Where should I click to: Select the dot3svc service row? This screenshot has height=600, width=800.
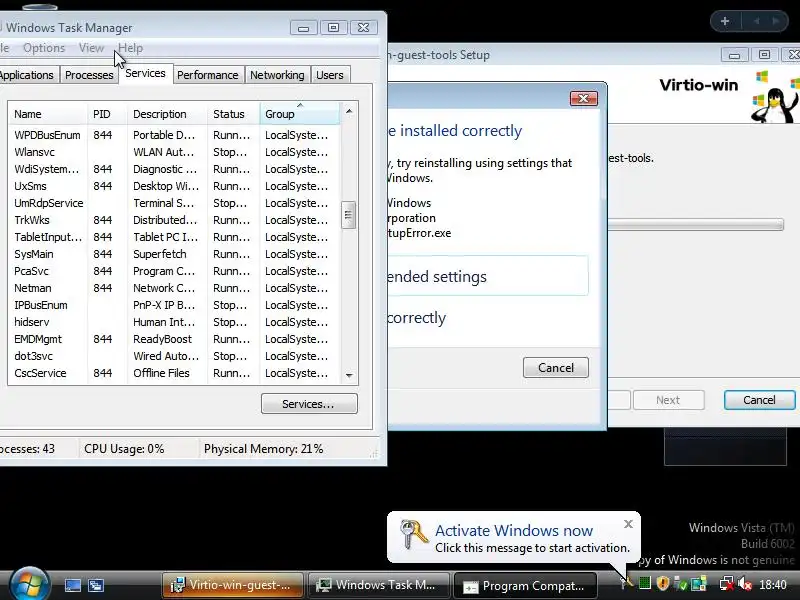pyautogui.click(x=173, y=356)
